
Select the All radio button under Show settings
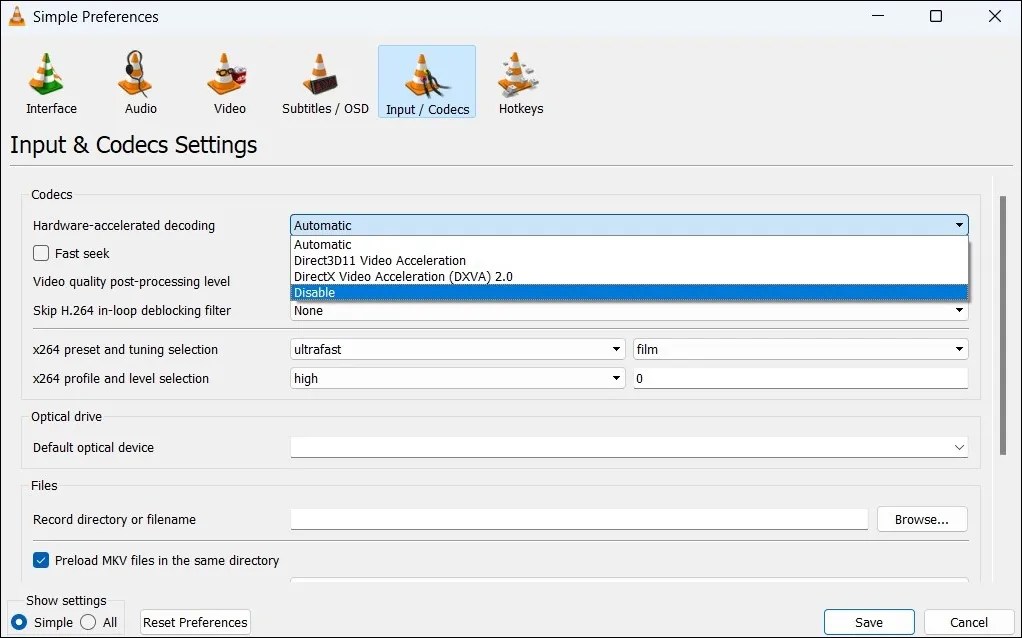coord(88,622)
